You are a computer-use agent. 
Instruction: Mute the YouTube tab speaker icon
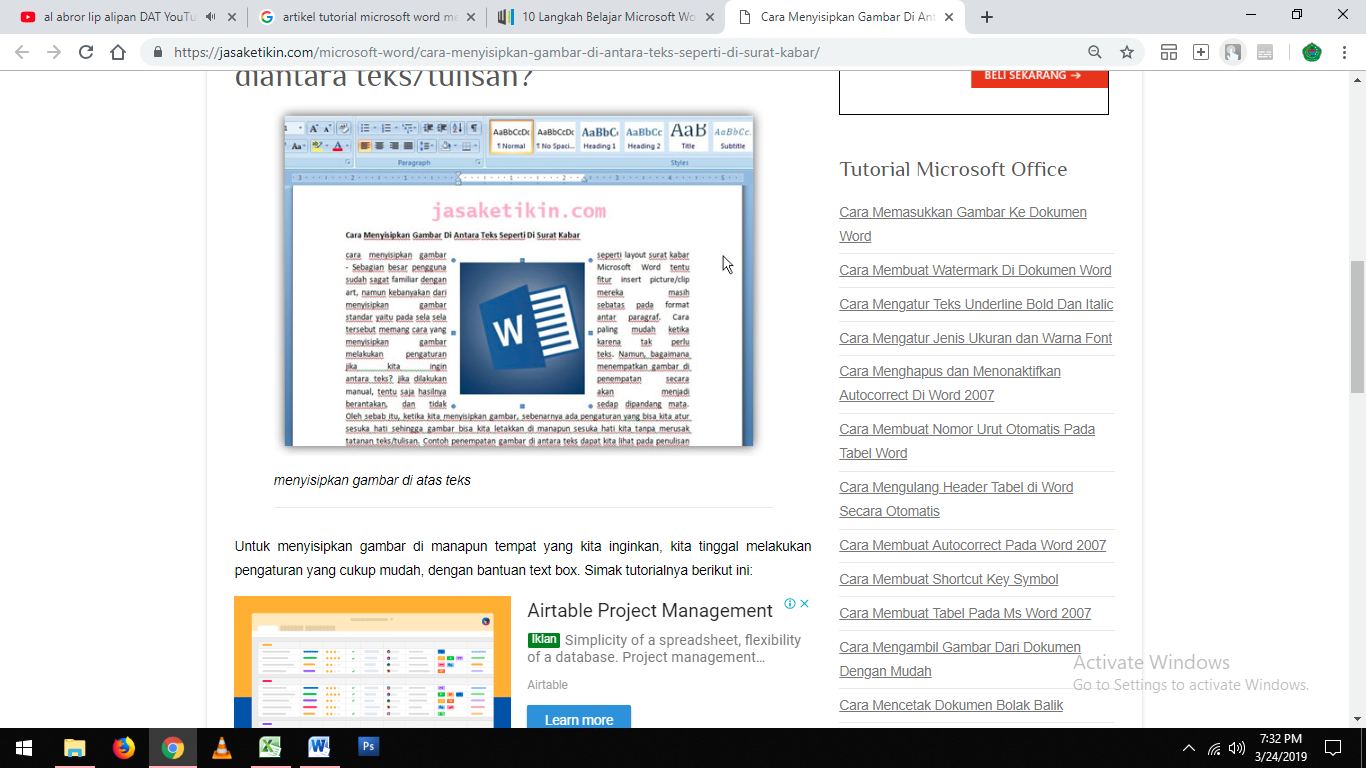(211, 17)
